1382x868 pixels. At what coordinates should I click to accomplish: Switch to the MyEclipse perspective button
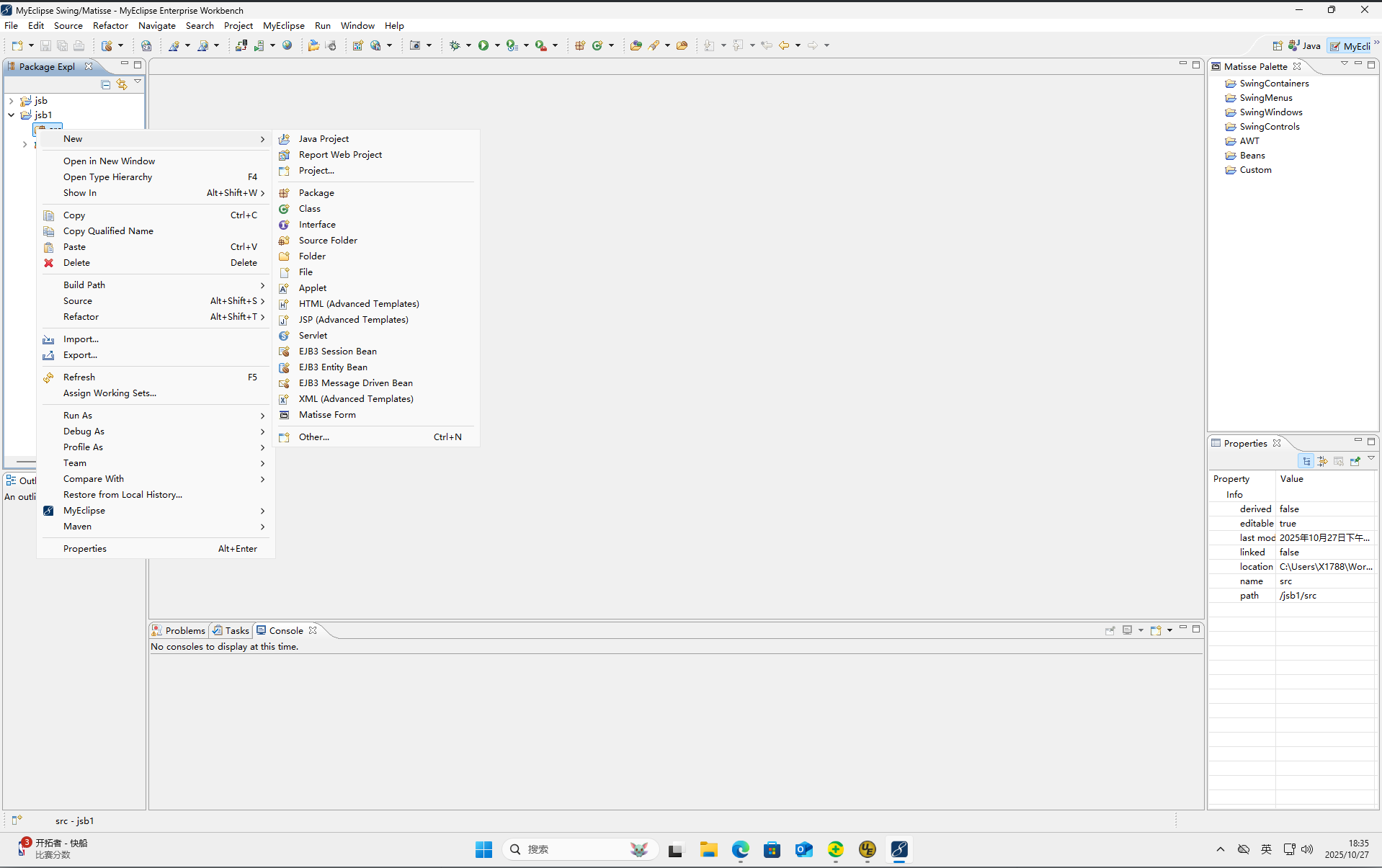coord(1350,46)
